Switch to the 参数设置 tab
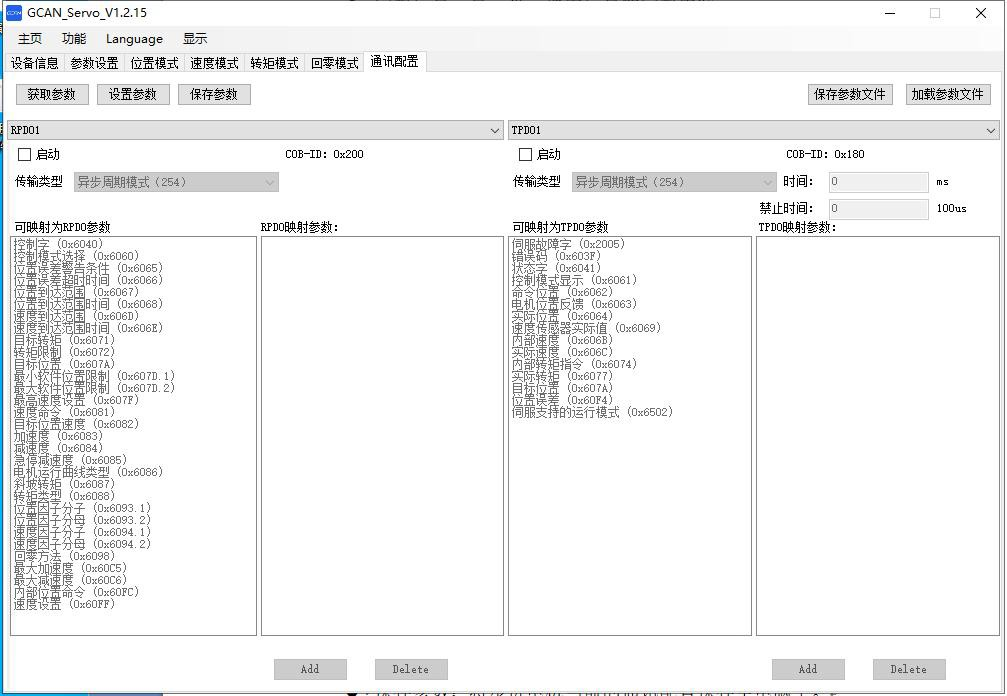The height and width of the screenshot is (696, 1007). click(x=94, y=63)
